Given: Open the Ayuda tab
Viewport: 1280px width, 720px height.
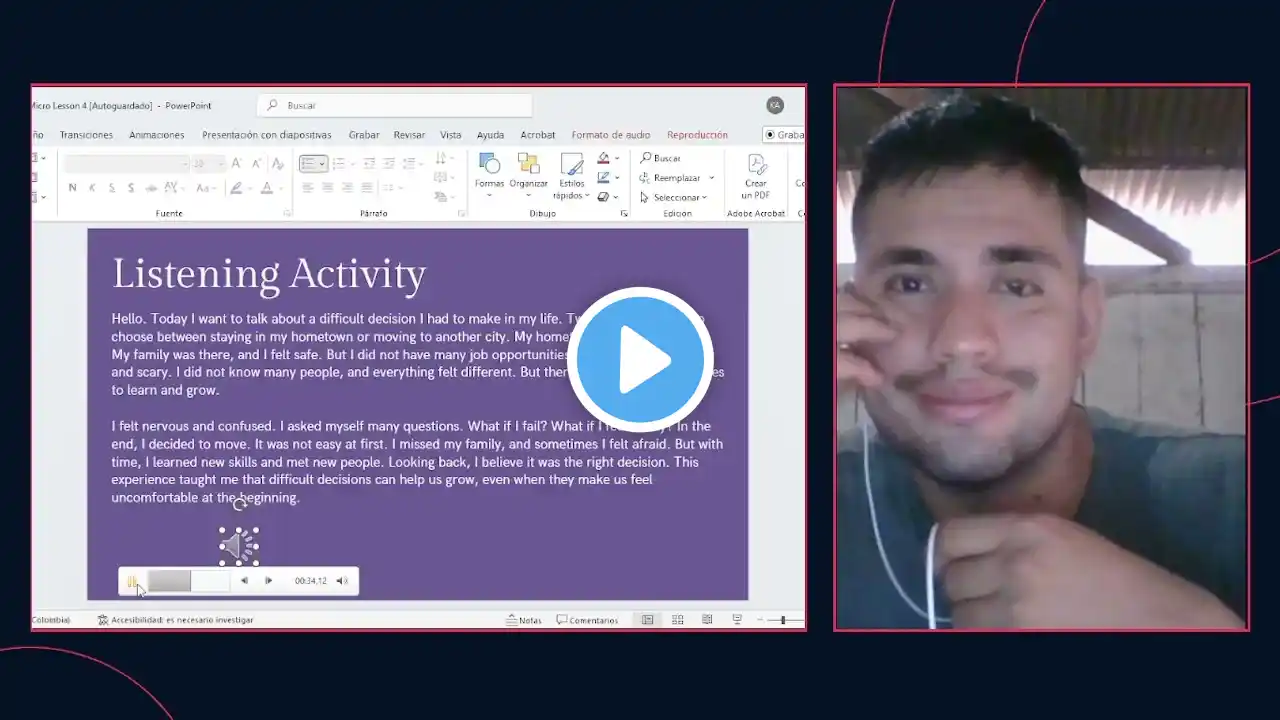Looking at the screenshot, I should click(x=490, y=135).
